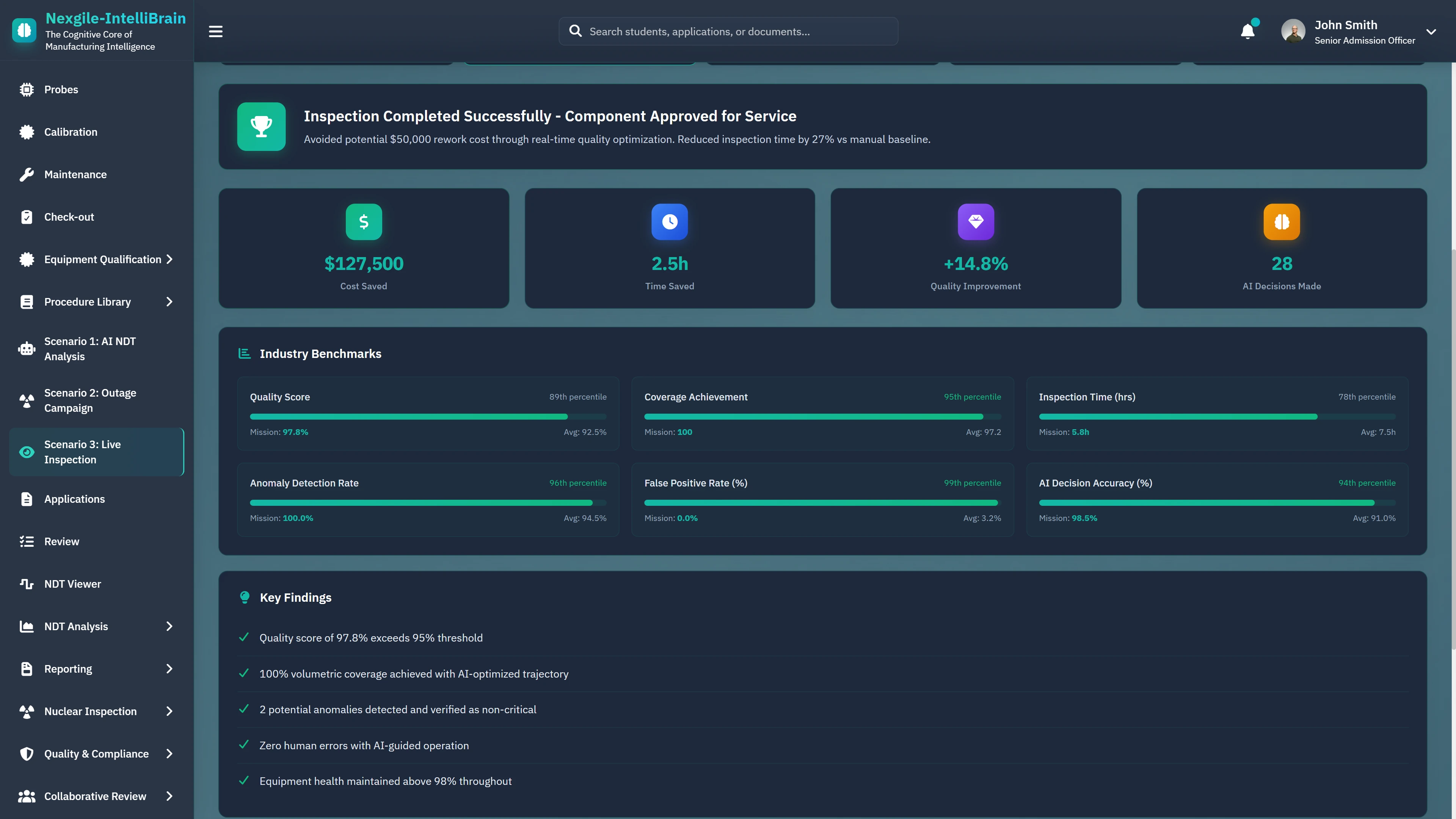Open the Applications section
Viewport: 1456px width, 819px height.
75,499
